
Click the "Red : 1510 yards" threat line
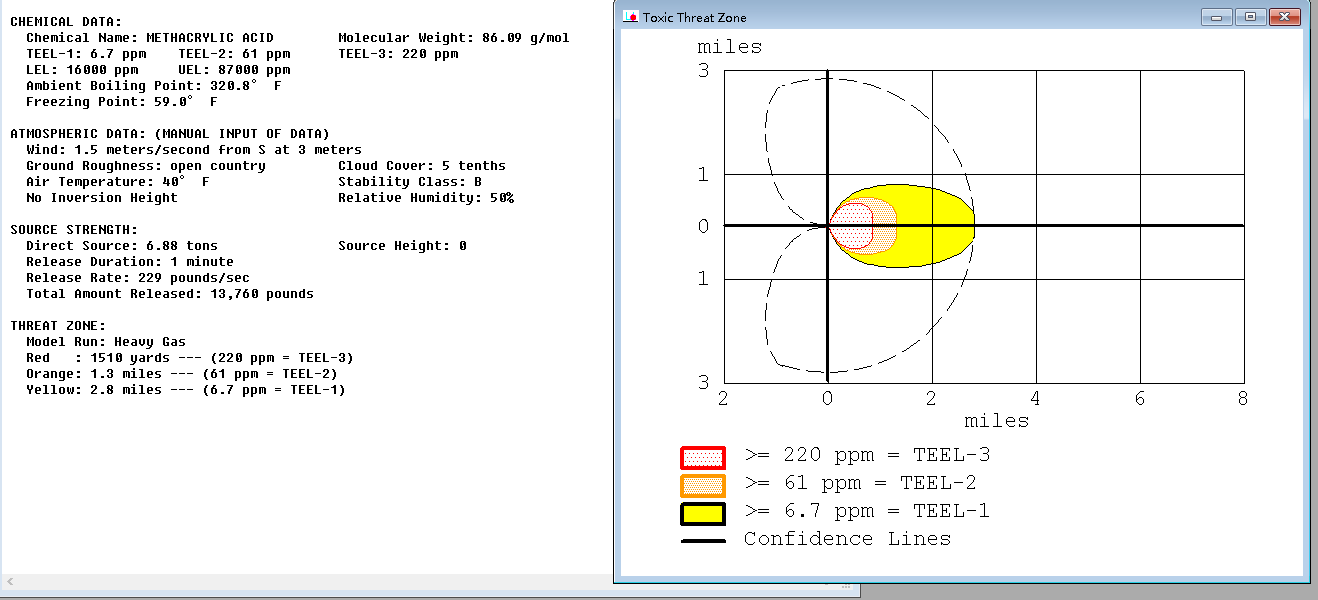(x=190, y=358)
